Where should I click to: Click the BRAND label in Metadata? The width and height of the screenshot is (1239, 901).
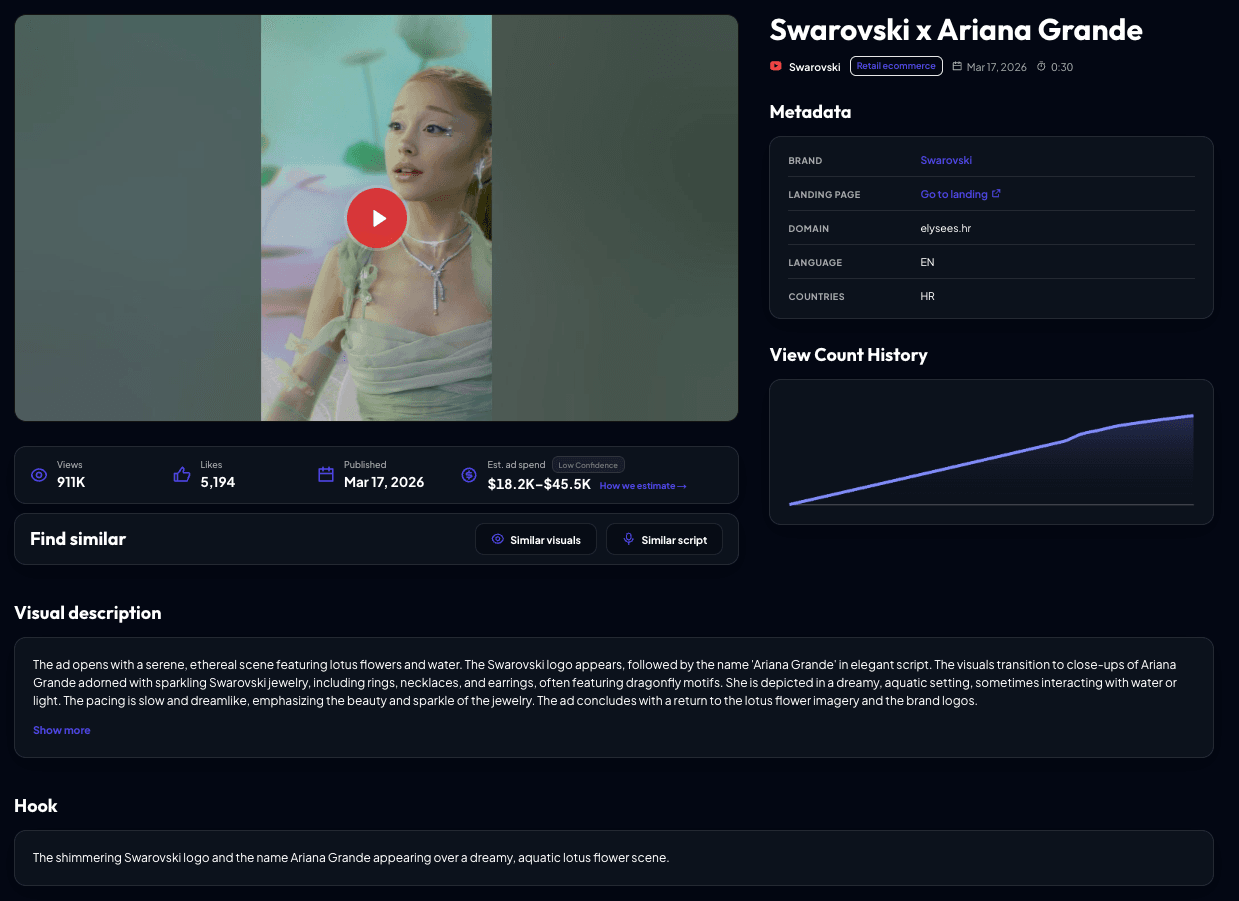pos(805,161)
